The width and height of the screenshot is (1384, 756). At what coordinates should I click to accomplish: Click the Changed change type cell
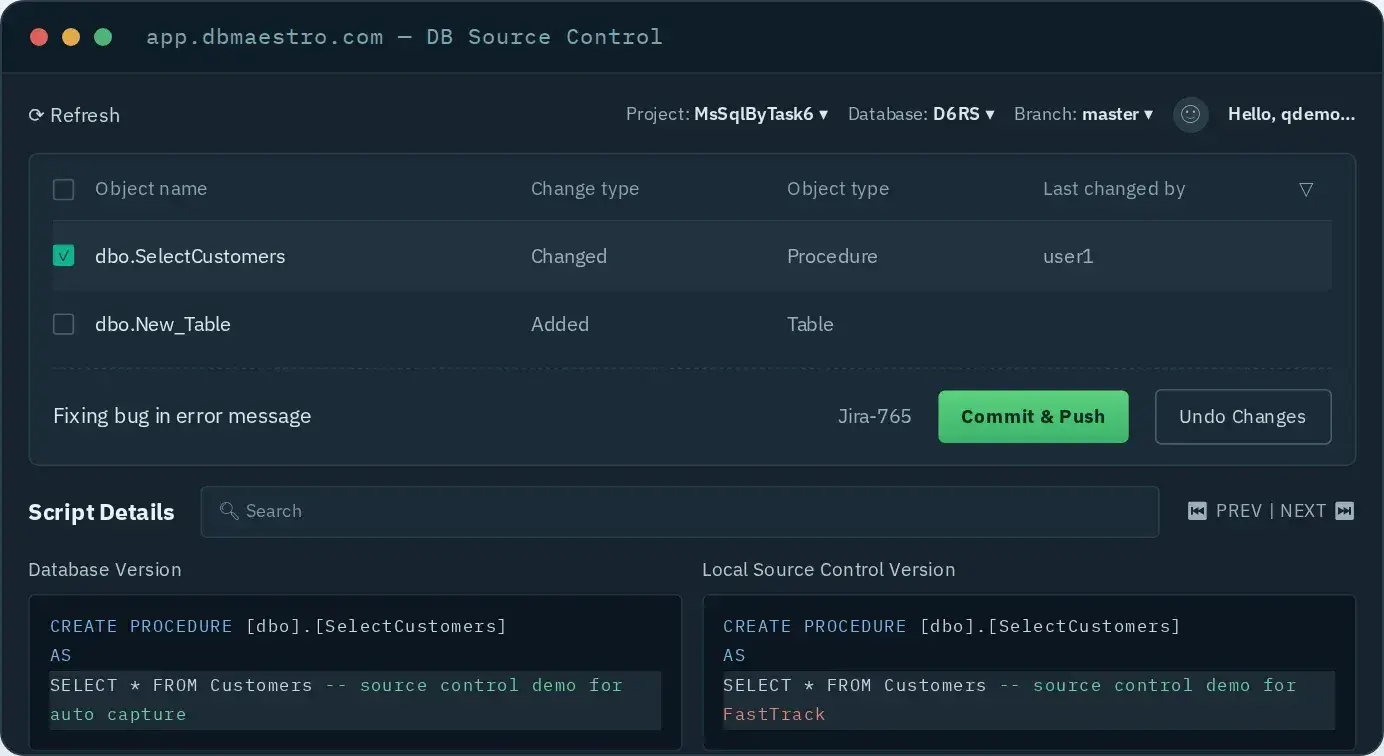coord(569,256)
